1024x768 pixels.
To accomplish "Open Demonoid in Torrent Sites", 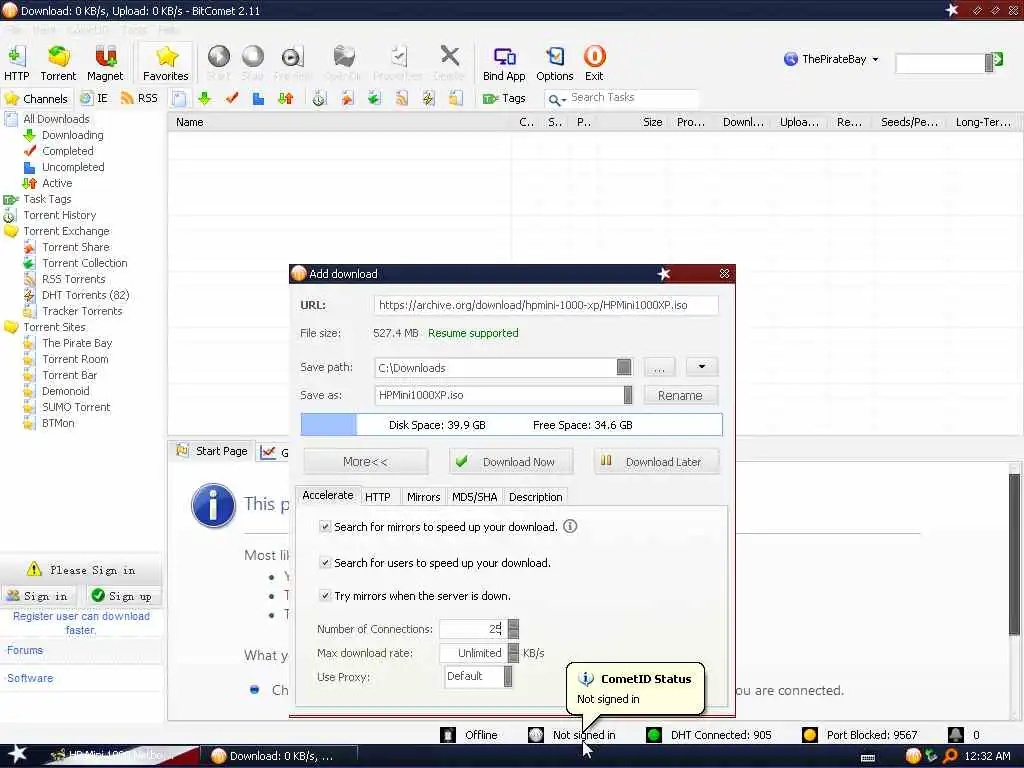I will click(66, 391).
